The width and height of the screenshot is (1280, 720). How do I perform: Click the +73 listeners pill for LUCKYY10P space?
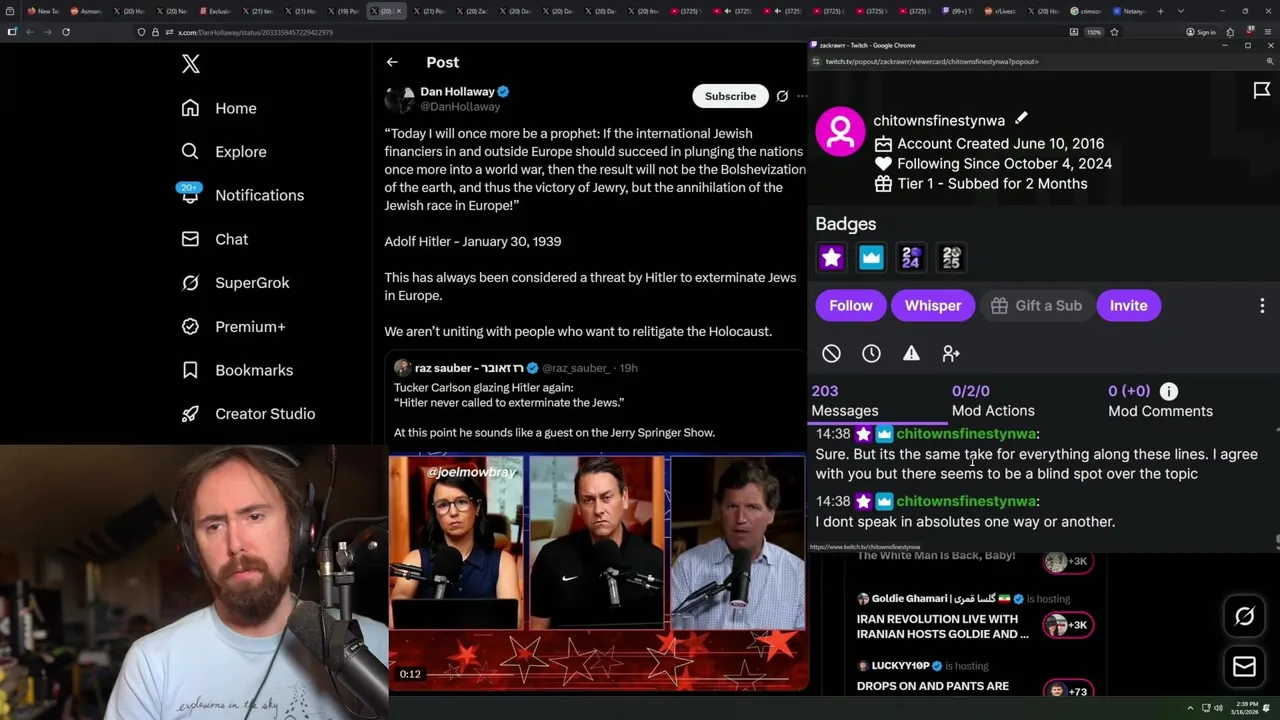click(1066, 691)
